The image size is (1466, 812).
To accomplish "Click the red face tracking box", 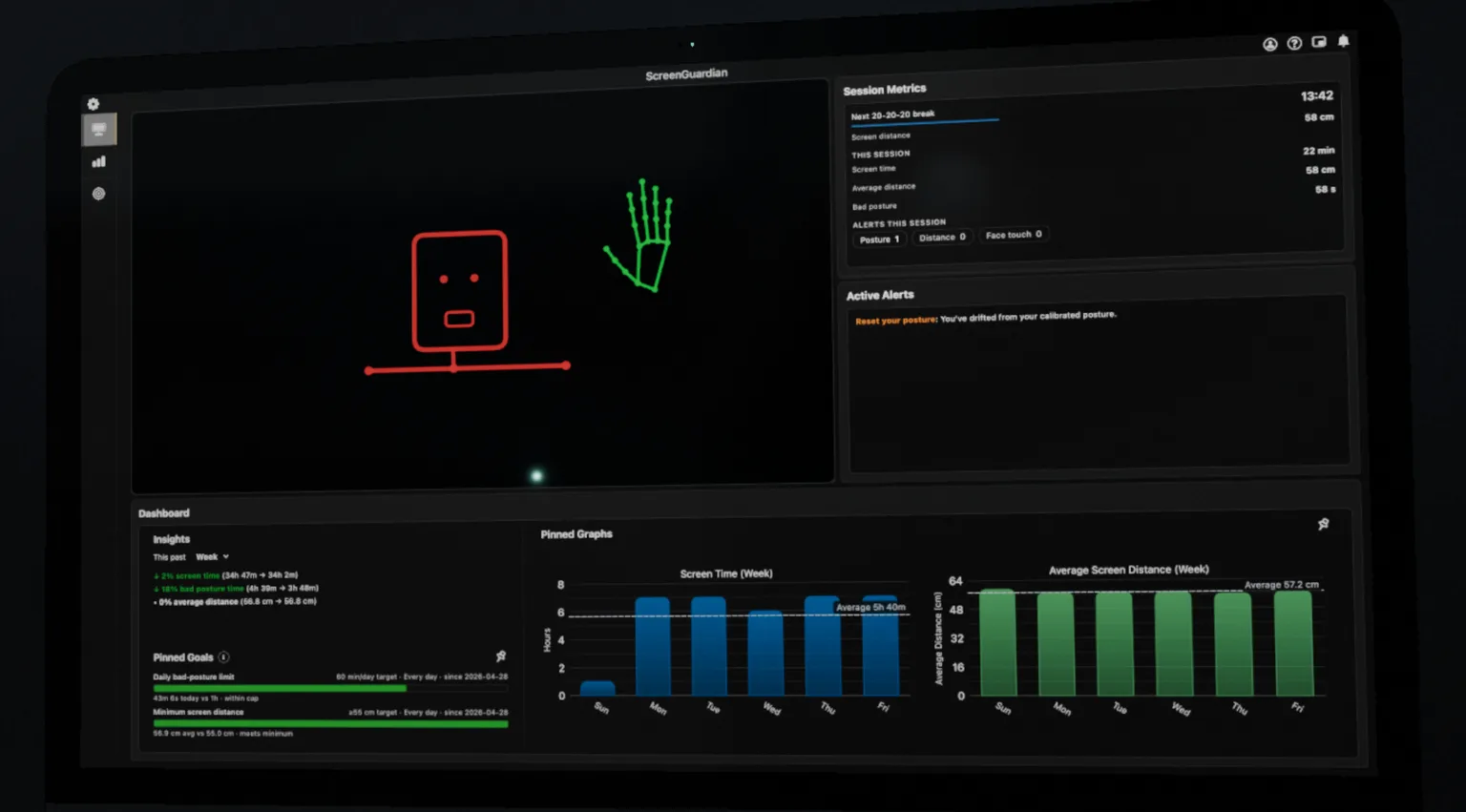I will (459, 291).
